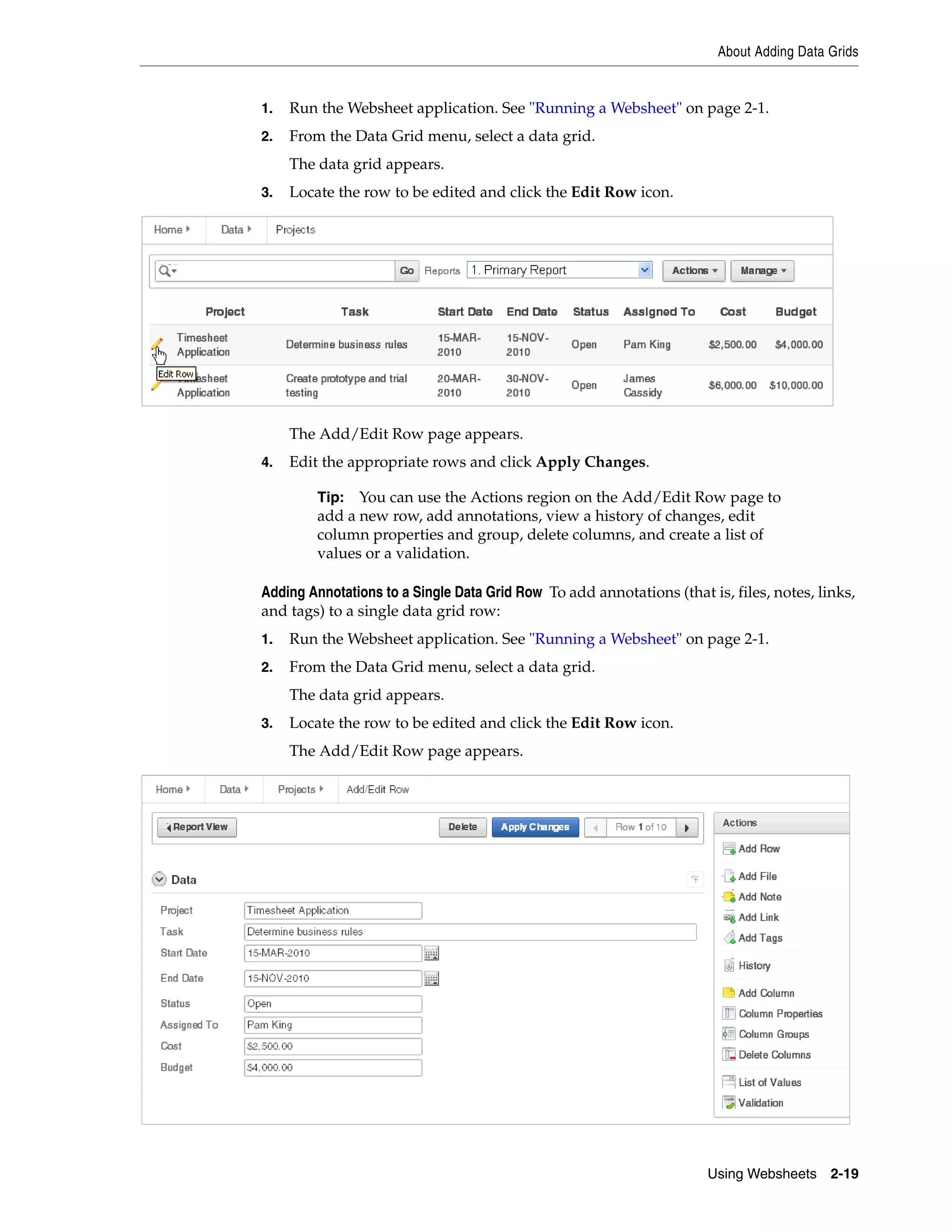Click the List of Values icon
Viewport: 952px width, 1232px height.
729,1082
